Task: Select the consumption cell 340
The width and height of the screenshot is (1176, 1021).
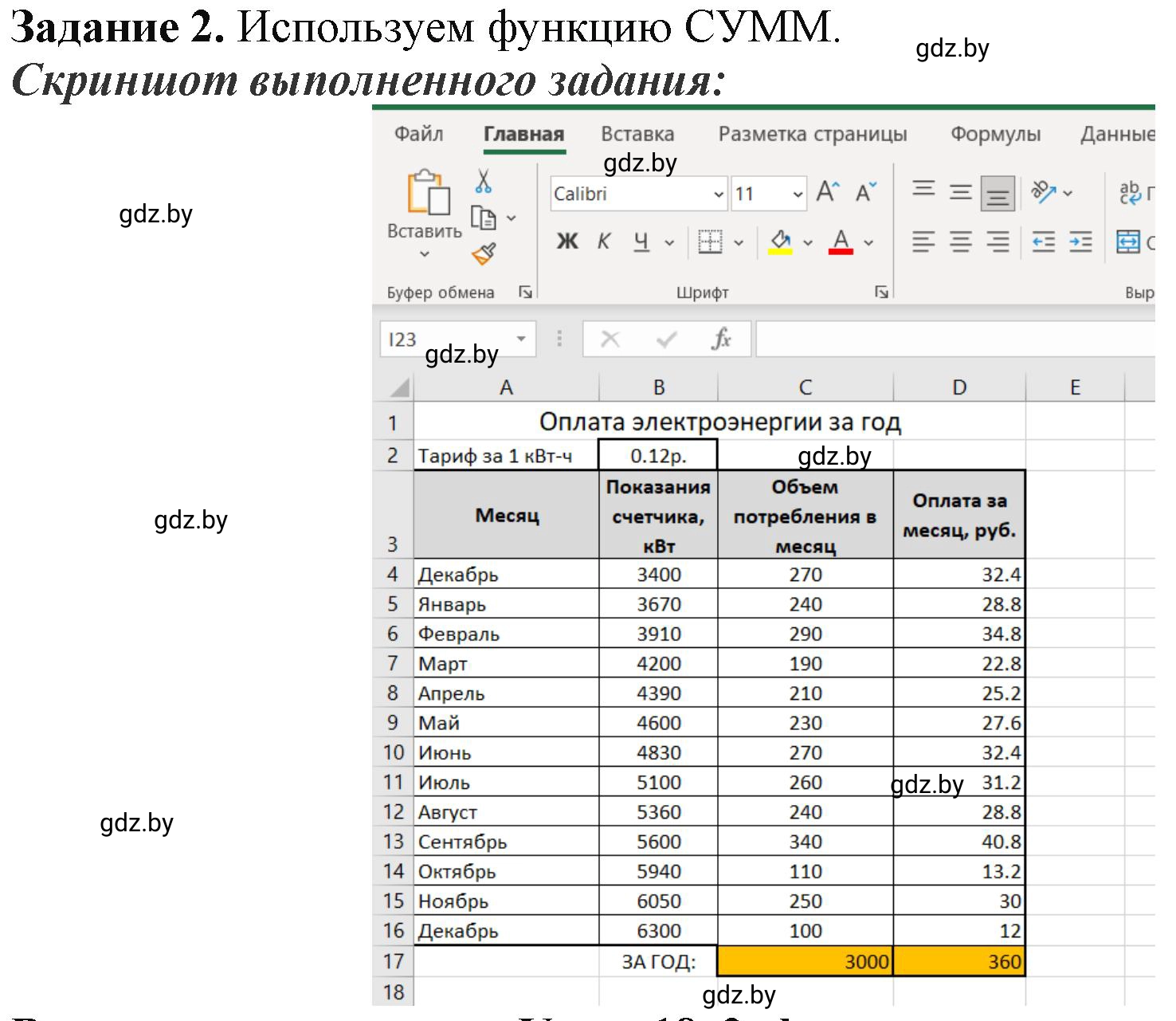Action: click(x=806, y=842)
